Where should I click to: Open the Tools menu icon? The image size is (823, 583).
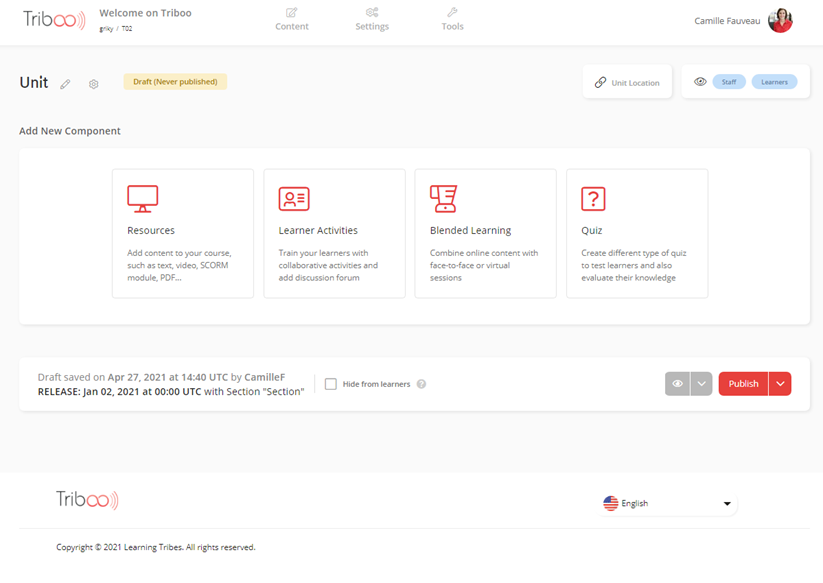pos(452,12)
